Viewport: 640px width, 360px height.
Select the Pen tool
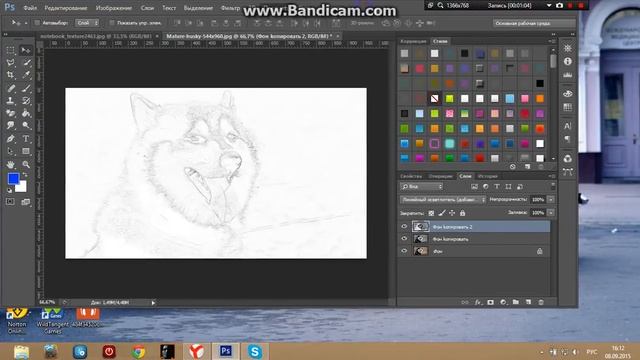[10, 139]
